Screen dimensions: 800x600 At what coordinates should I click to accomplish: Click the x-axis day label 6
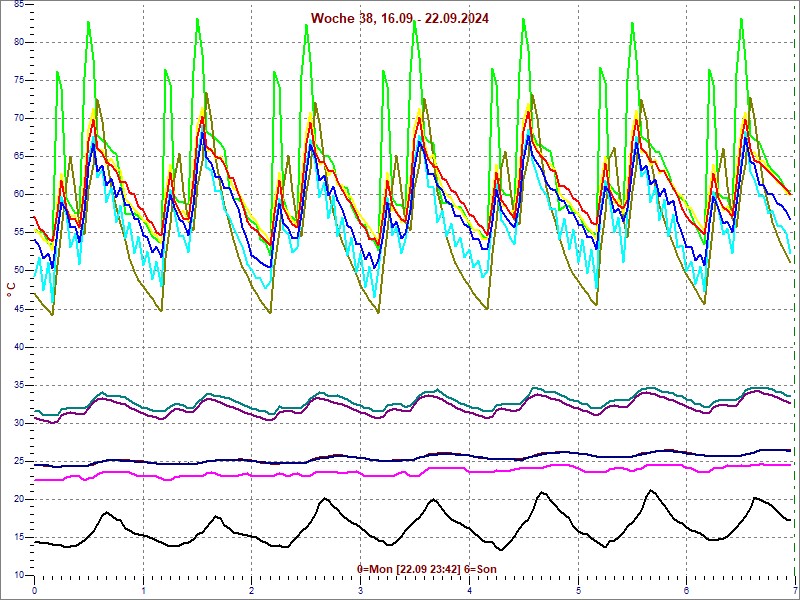(x=687, y=591)
